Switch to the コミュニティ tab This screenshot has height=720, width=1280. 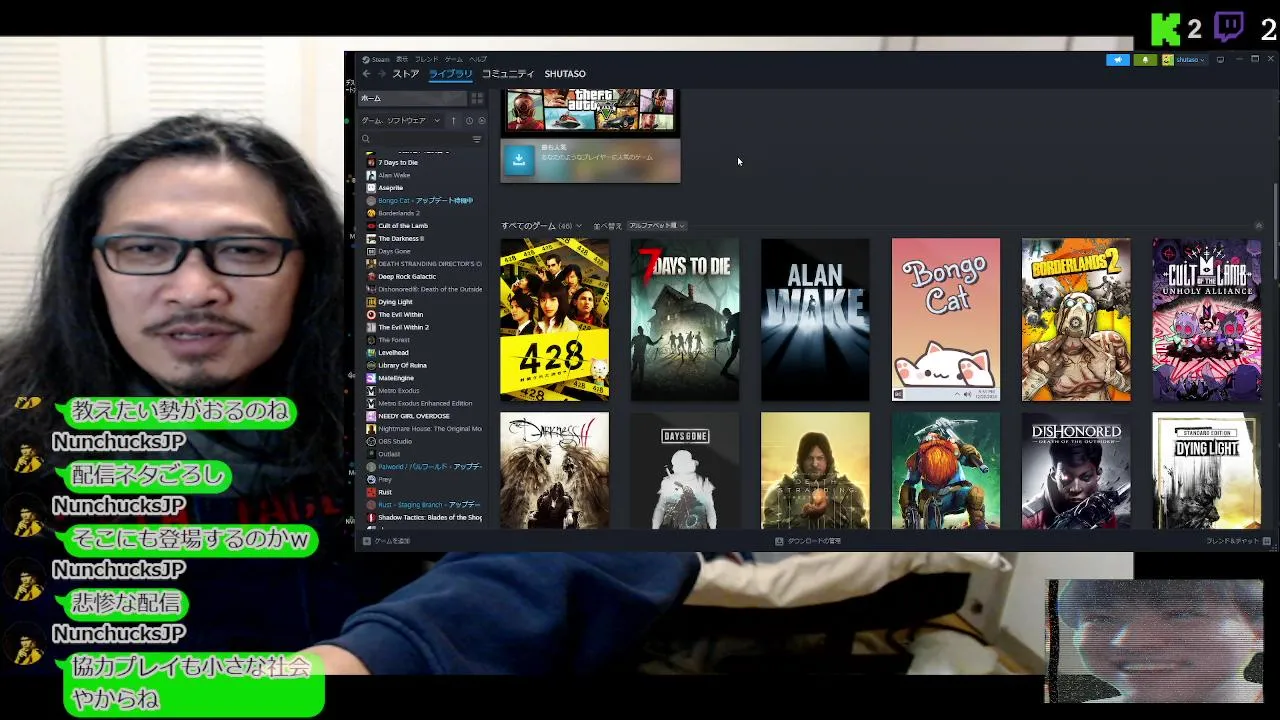(x=508, y=74)
